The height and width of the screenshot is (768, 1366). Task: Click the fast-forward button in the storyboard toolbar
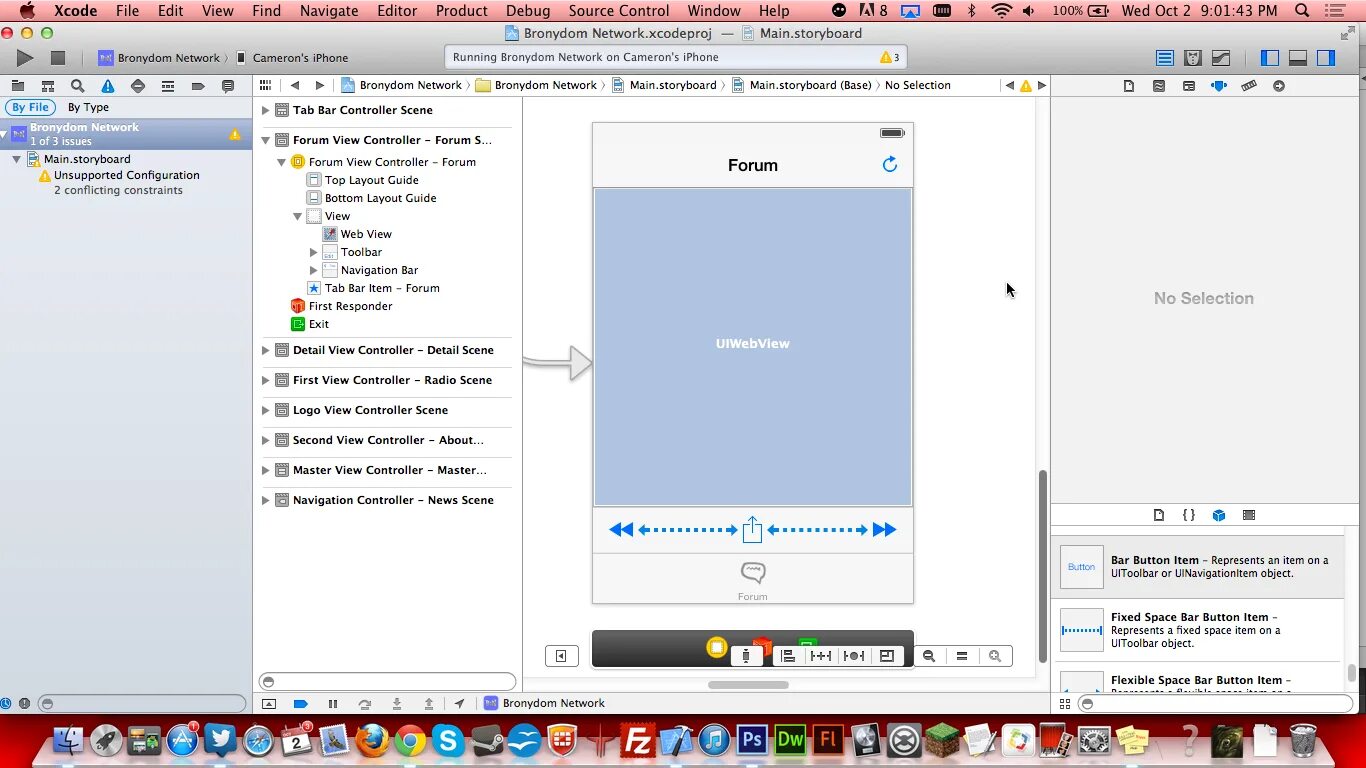(x=885, y=530)
